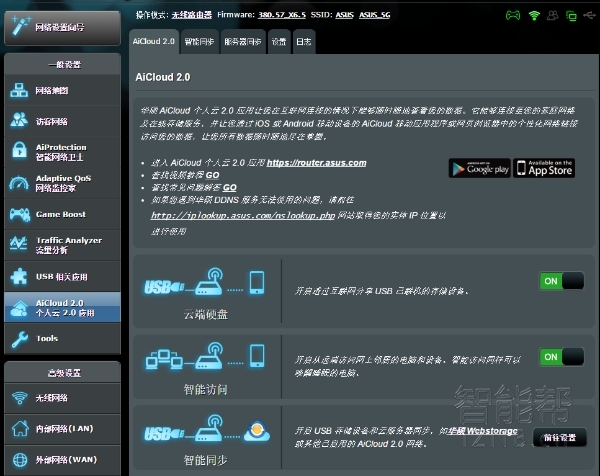Open Traffic Analyzer menu item

pyautogui.click(x=63, y=245)
